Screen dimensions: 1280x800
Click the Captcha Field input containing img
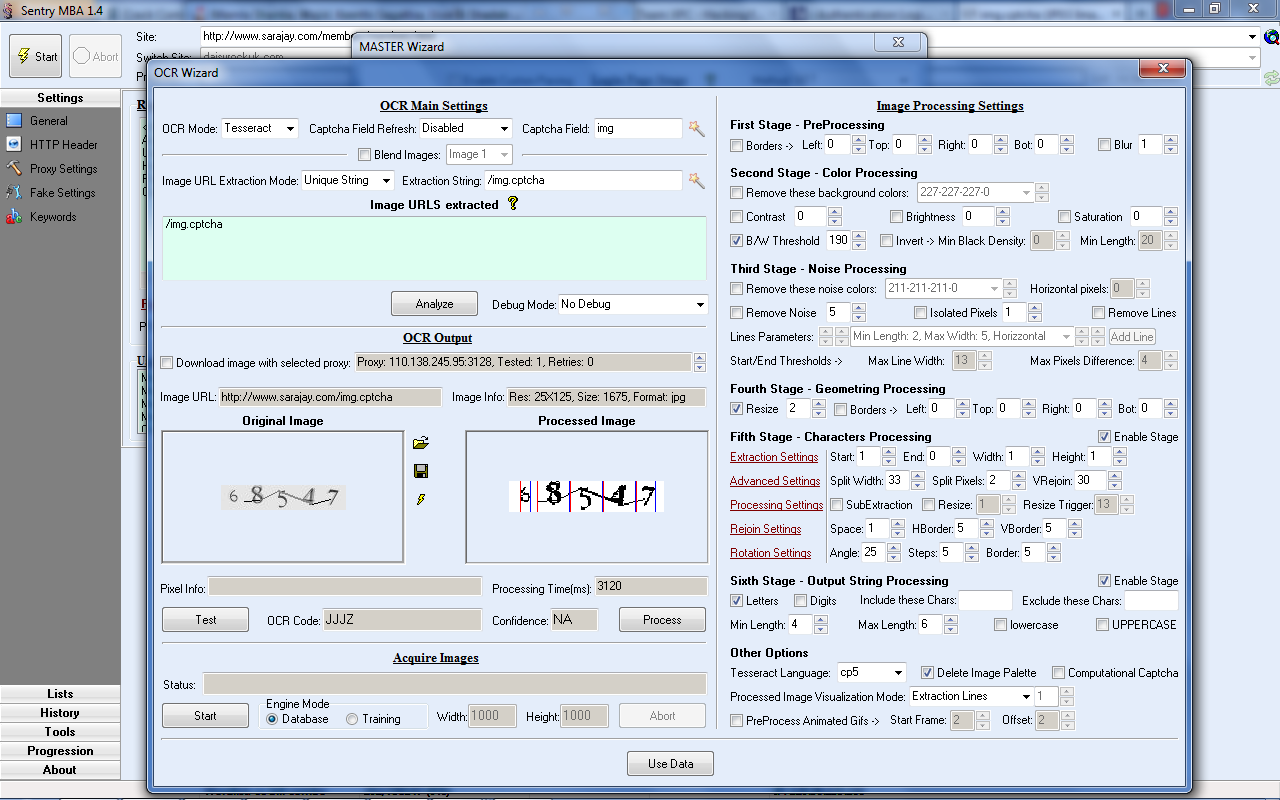[x=638, y=128]
